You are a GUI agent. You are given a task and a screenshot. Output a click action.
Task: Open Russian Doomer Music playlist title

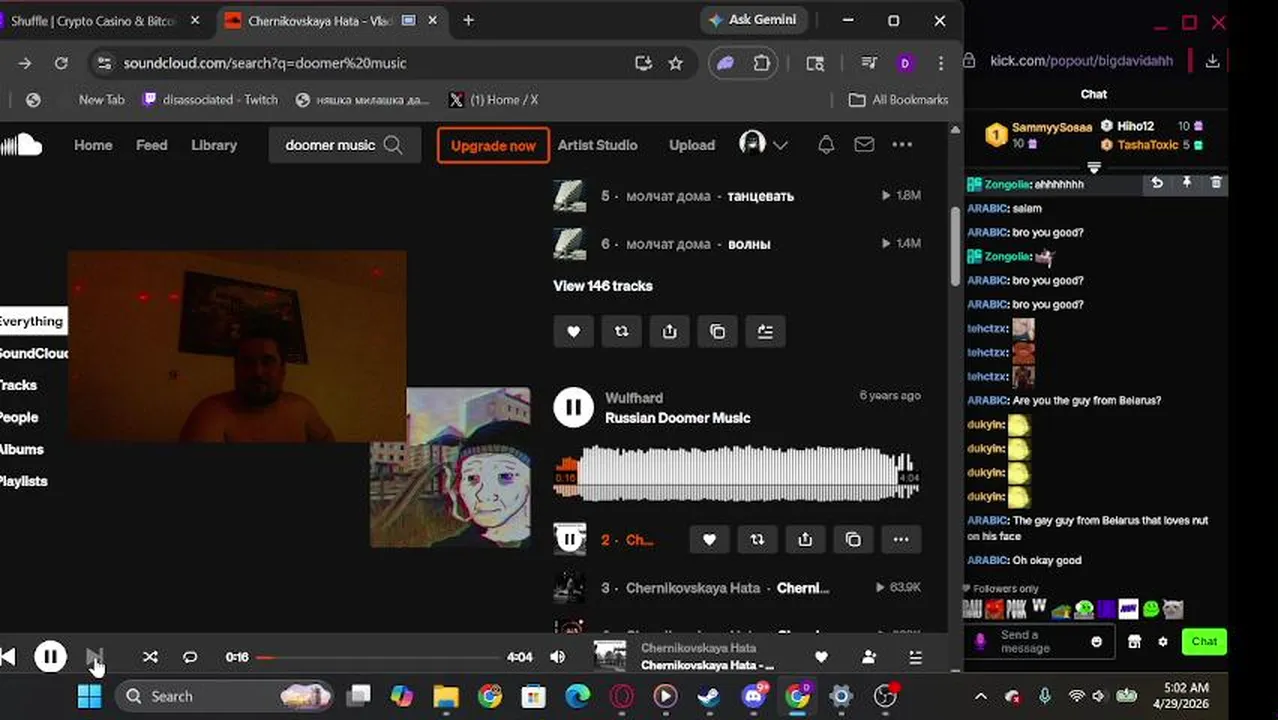[x=677, y=418]
